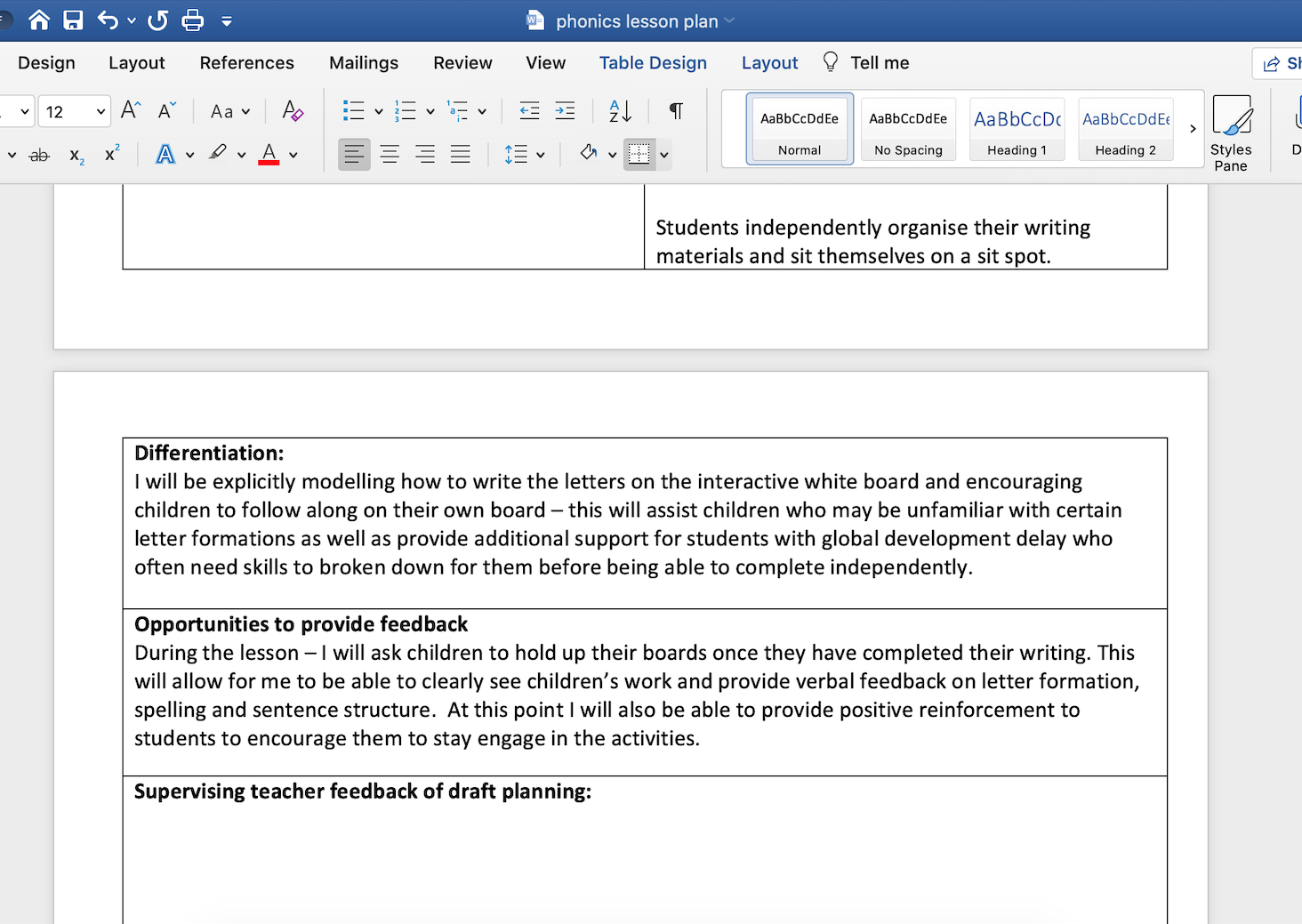Screen dimensions: 1302x924
Task: Open the Layout ribbon tab next to Design
Action: pyautogui.click(x=137, y=62)
